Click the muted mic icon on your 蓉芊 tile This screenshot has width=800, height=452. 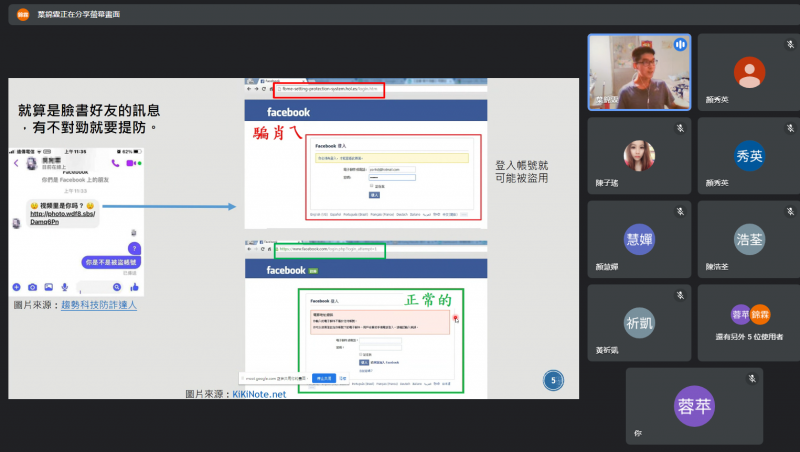pos(752,379)
